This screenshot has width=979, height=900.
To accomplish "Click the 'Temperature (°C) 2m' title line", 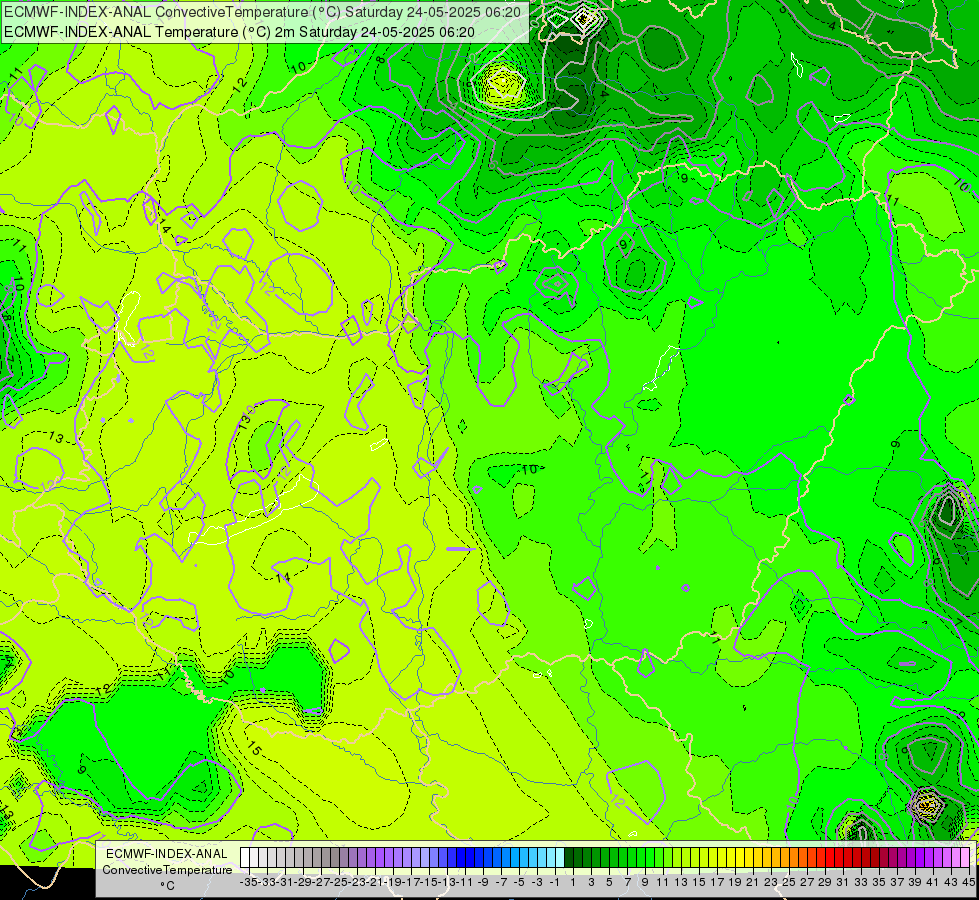I will 240,32.
